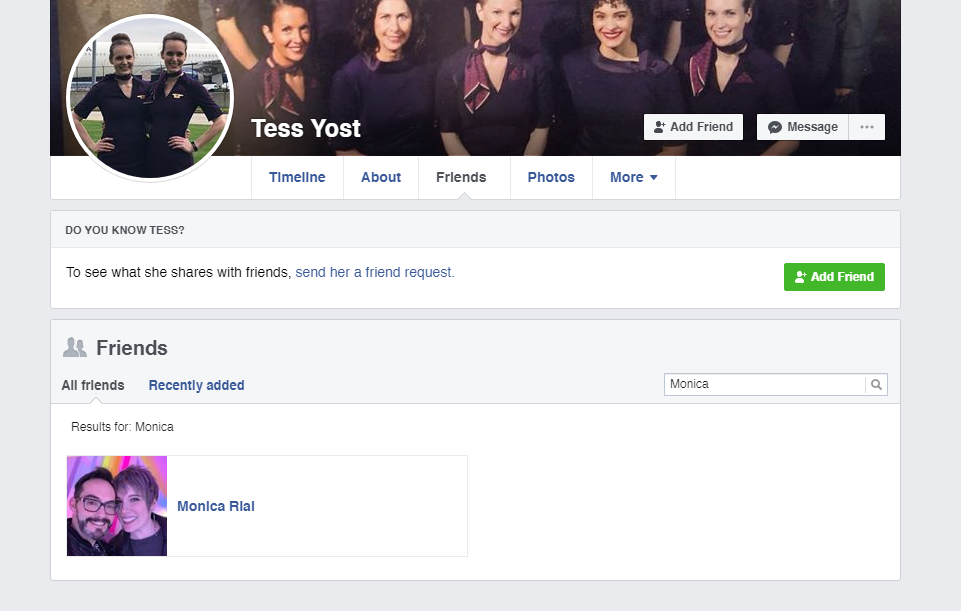Click the Tess Yost profile name
Image resolution: width=961 pixels, height=611 pixels.
(x=306, y=129)
